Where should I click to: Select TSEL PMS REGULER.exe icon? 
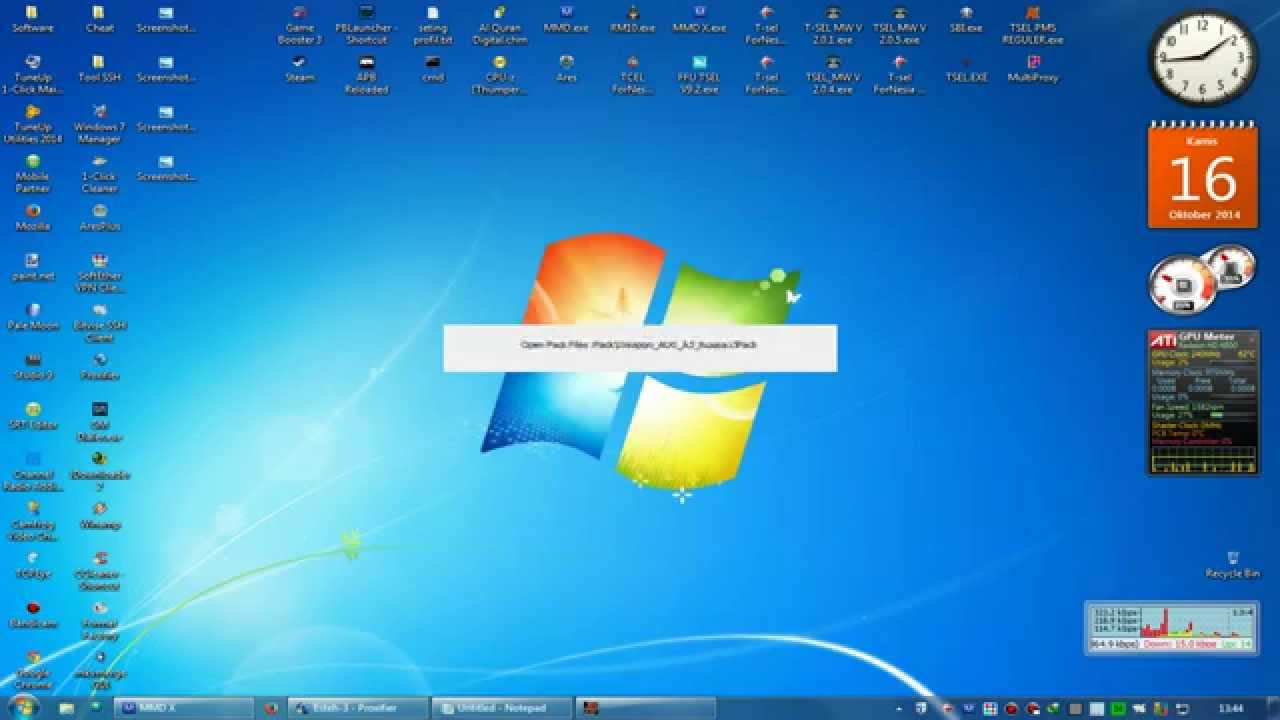(1032, 25)
